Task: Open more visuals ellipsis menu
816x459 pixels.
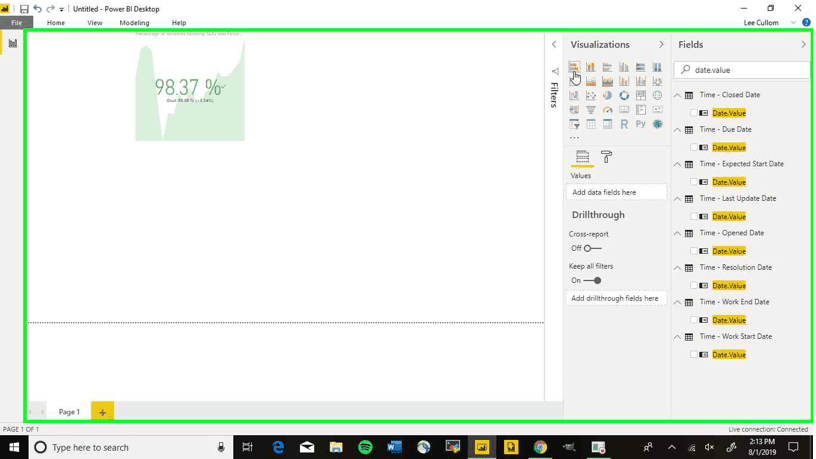Action: [574, 137]
